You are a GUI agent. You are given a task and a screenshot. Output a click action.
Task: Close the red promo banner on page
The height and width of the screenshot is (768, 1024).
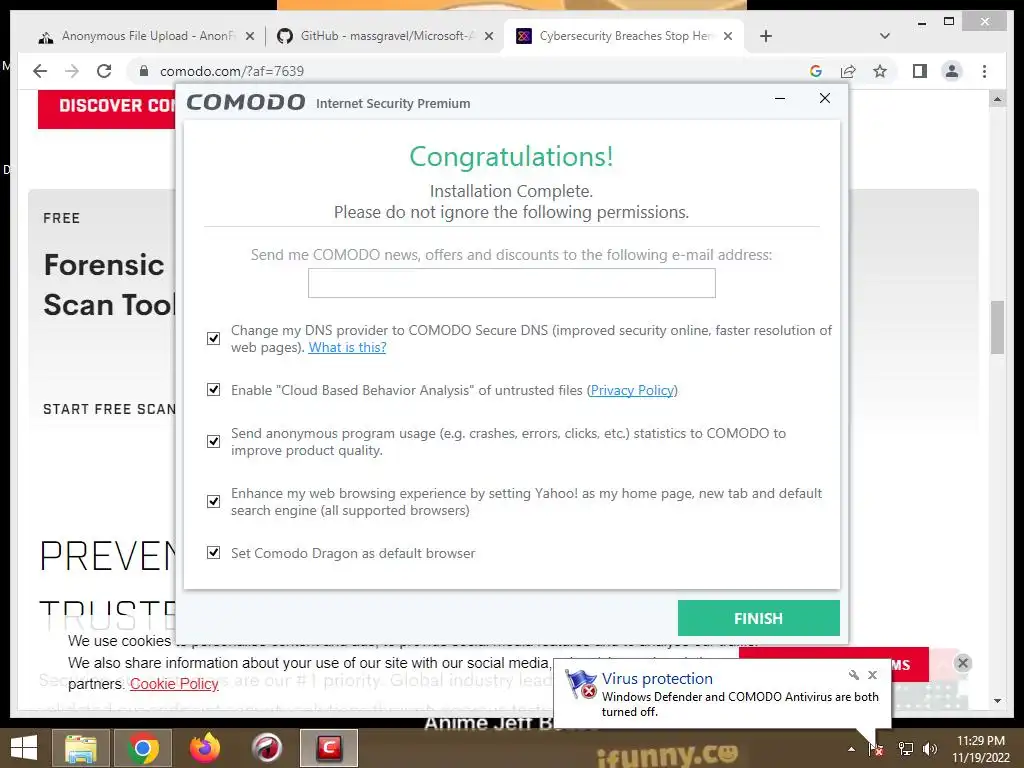[x=963, y=663]
